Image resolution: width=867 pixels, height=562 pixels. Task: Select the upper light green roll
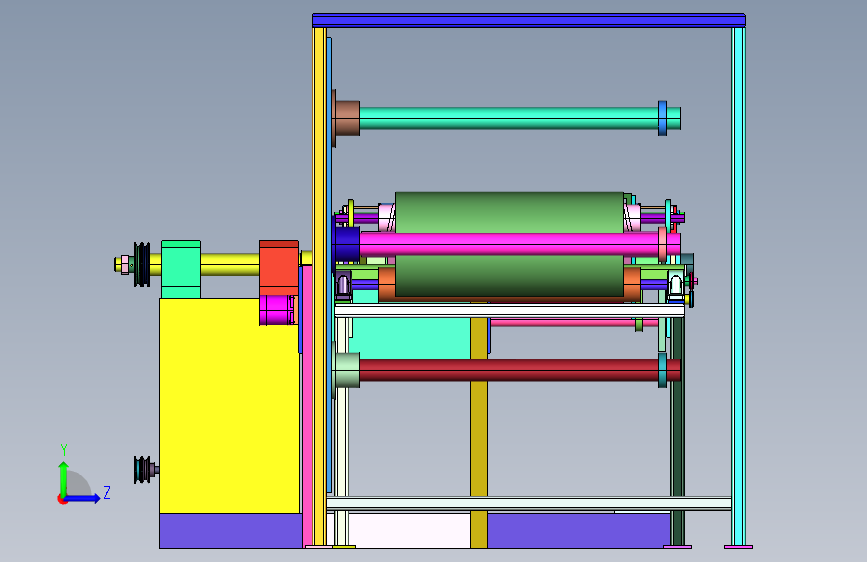point(509,212)
